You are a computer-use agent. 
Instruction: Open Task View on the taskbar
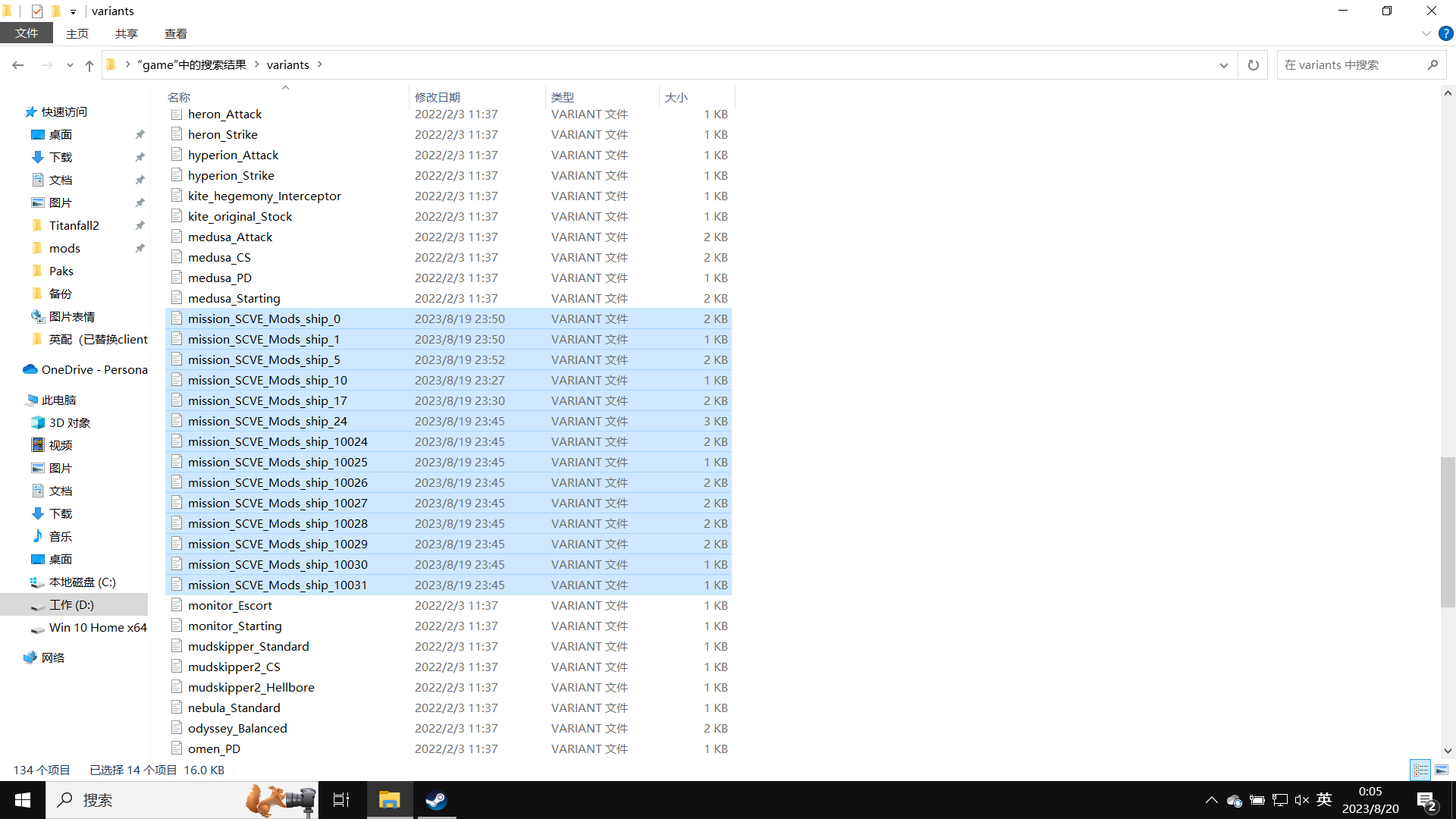341,800
